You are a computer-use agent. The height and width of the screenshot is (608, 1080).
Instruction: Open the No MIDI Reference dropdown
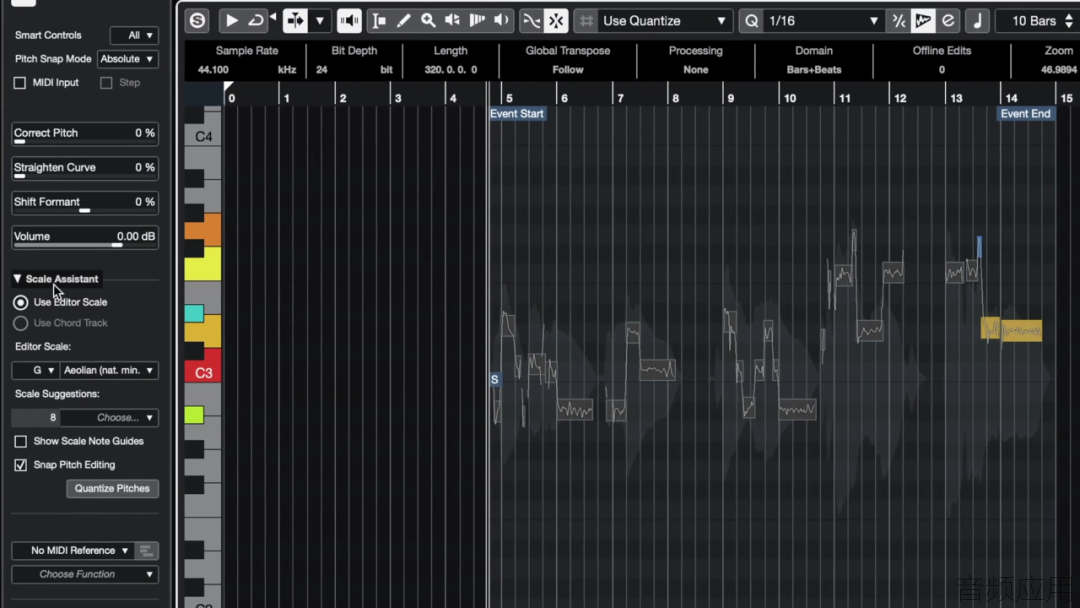click(72, 551)
